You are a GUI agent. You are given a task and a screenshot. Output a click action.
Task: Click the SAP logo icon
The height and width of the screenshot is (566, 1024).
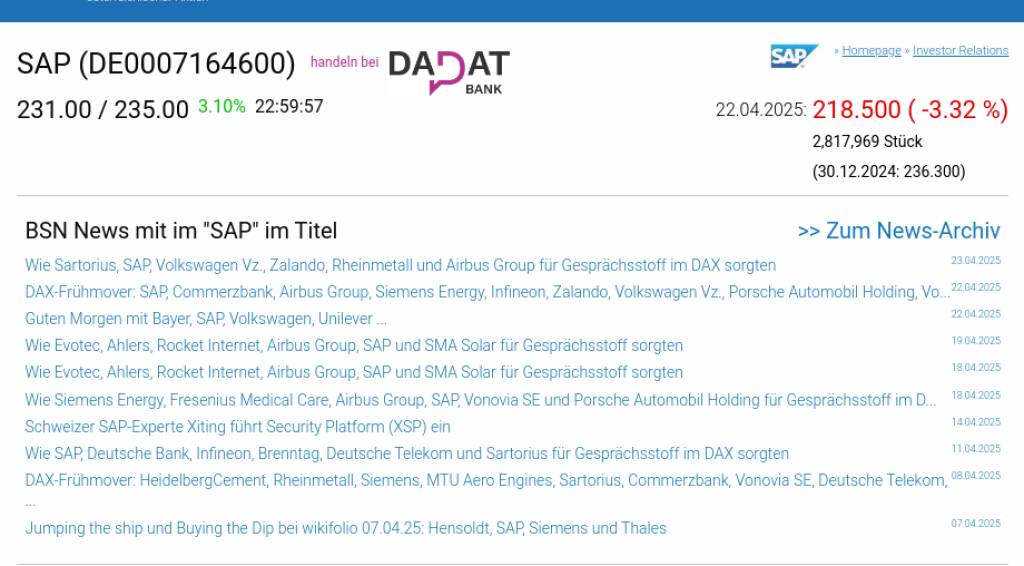794,56
